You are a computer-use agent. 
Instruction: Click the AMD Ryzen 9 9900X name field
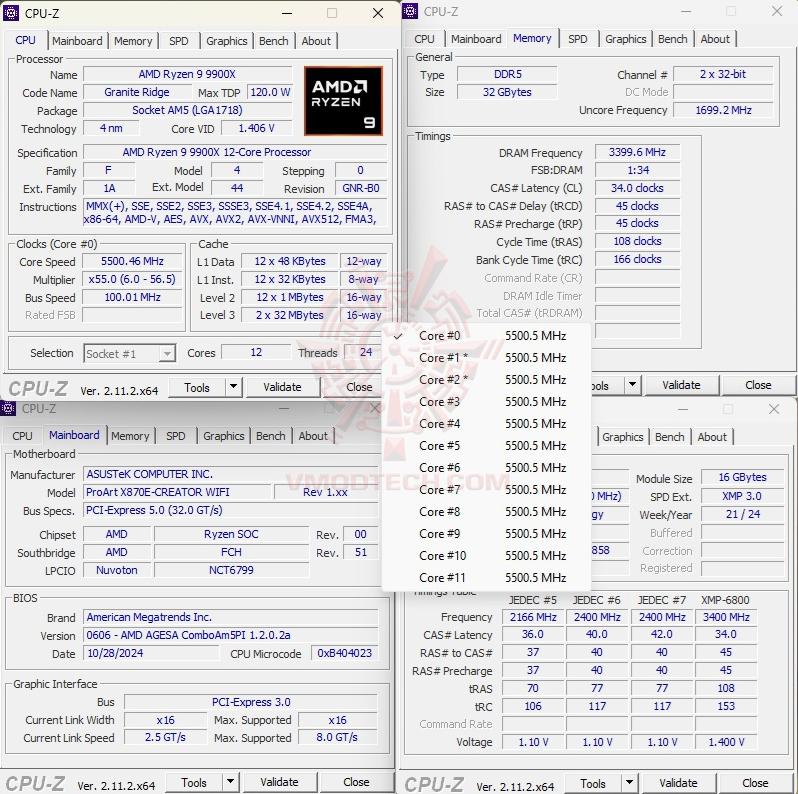[x=187, y=74]
